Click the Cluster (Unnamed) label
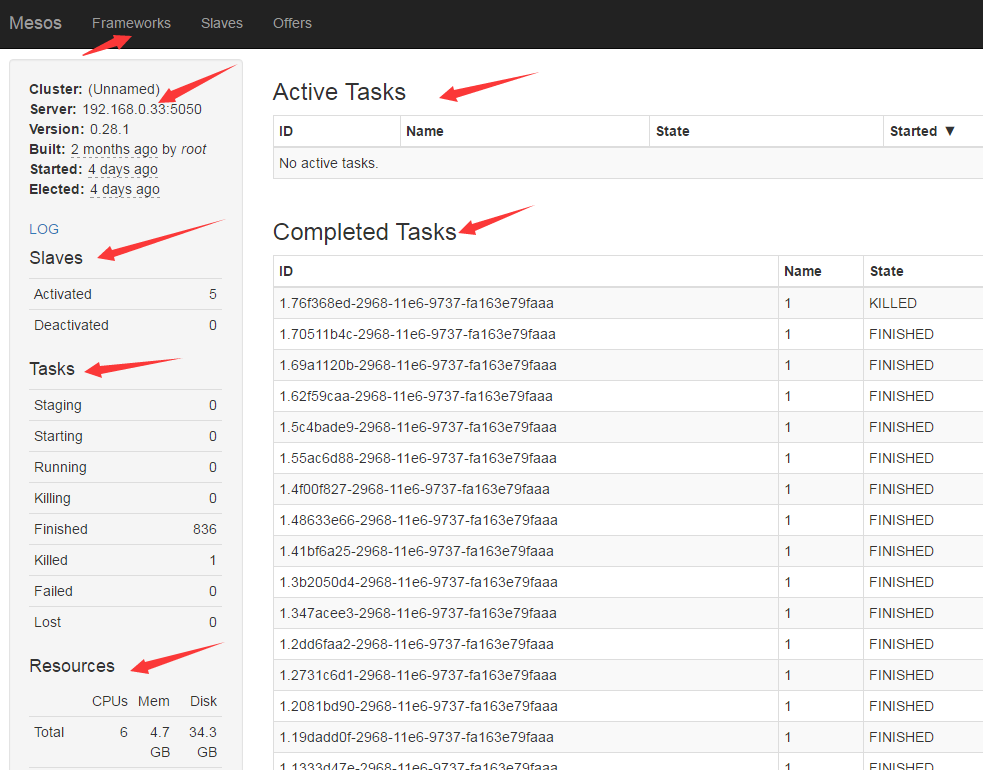The image size is (983, 770). click(95, 89)
